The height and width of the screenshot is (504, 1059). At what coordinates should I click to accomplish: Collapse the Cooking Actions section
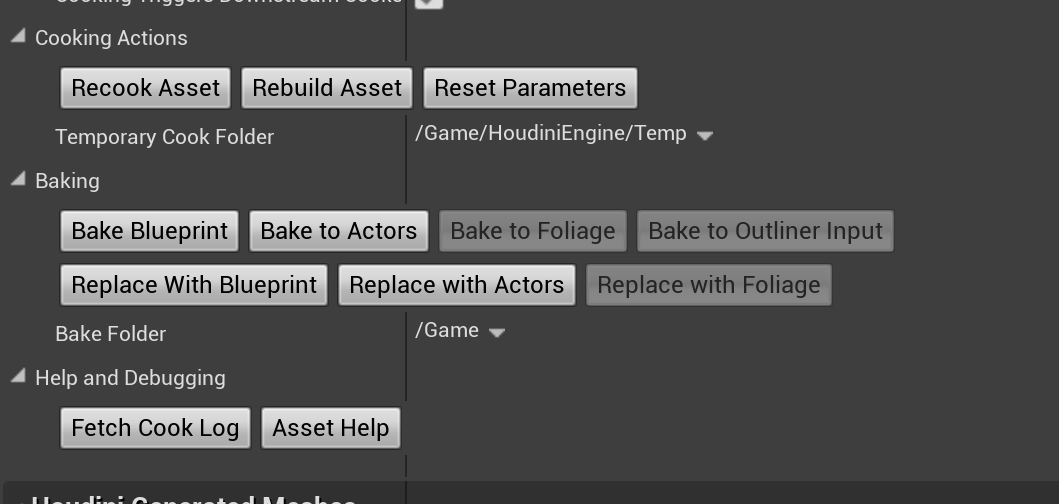18,36
